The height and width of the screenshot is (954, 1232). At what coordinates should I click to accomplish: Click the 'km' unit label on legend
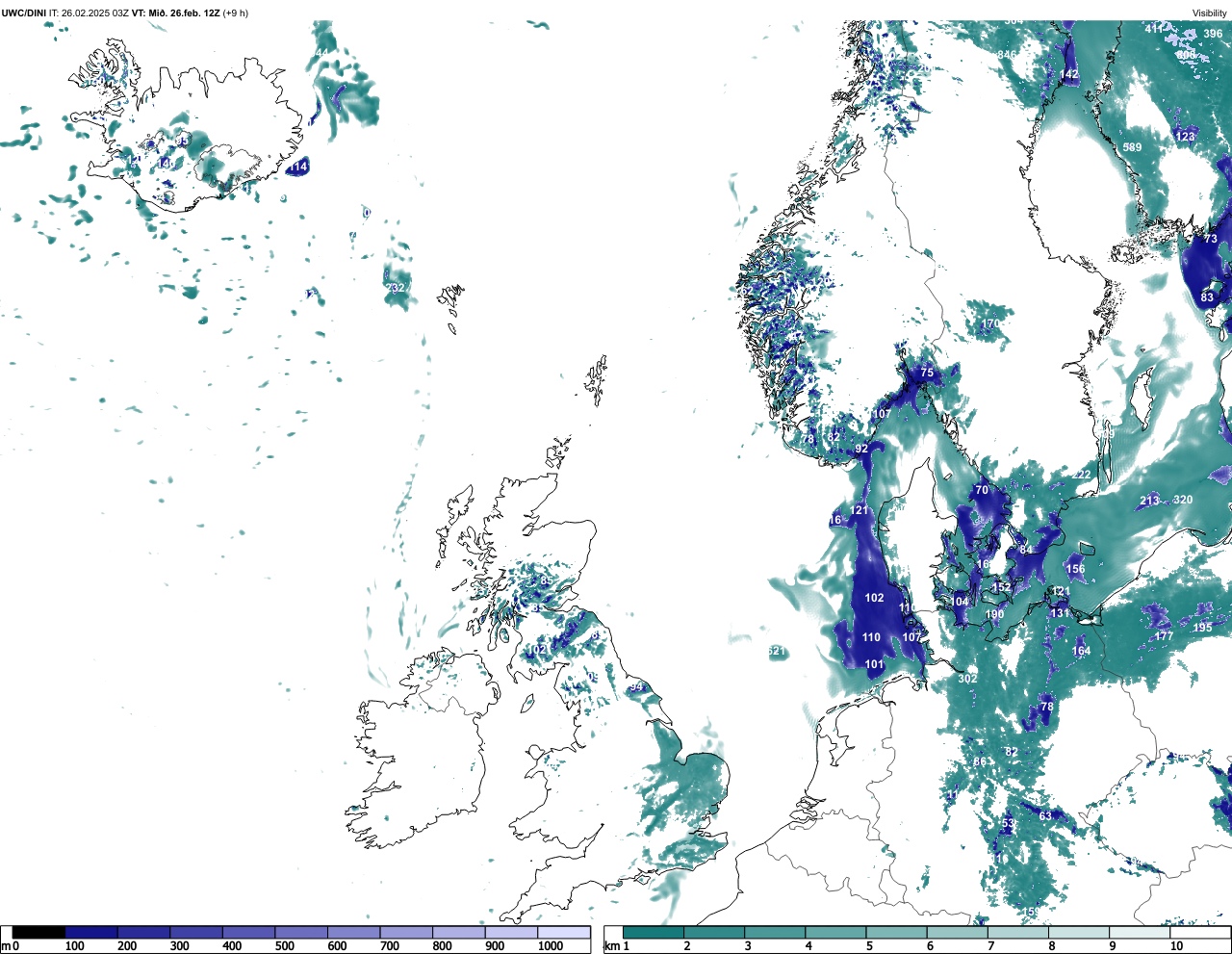pyautogui.click(x=612, y=946)
